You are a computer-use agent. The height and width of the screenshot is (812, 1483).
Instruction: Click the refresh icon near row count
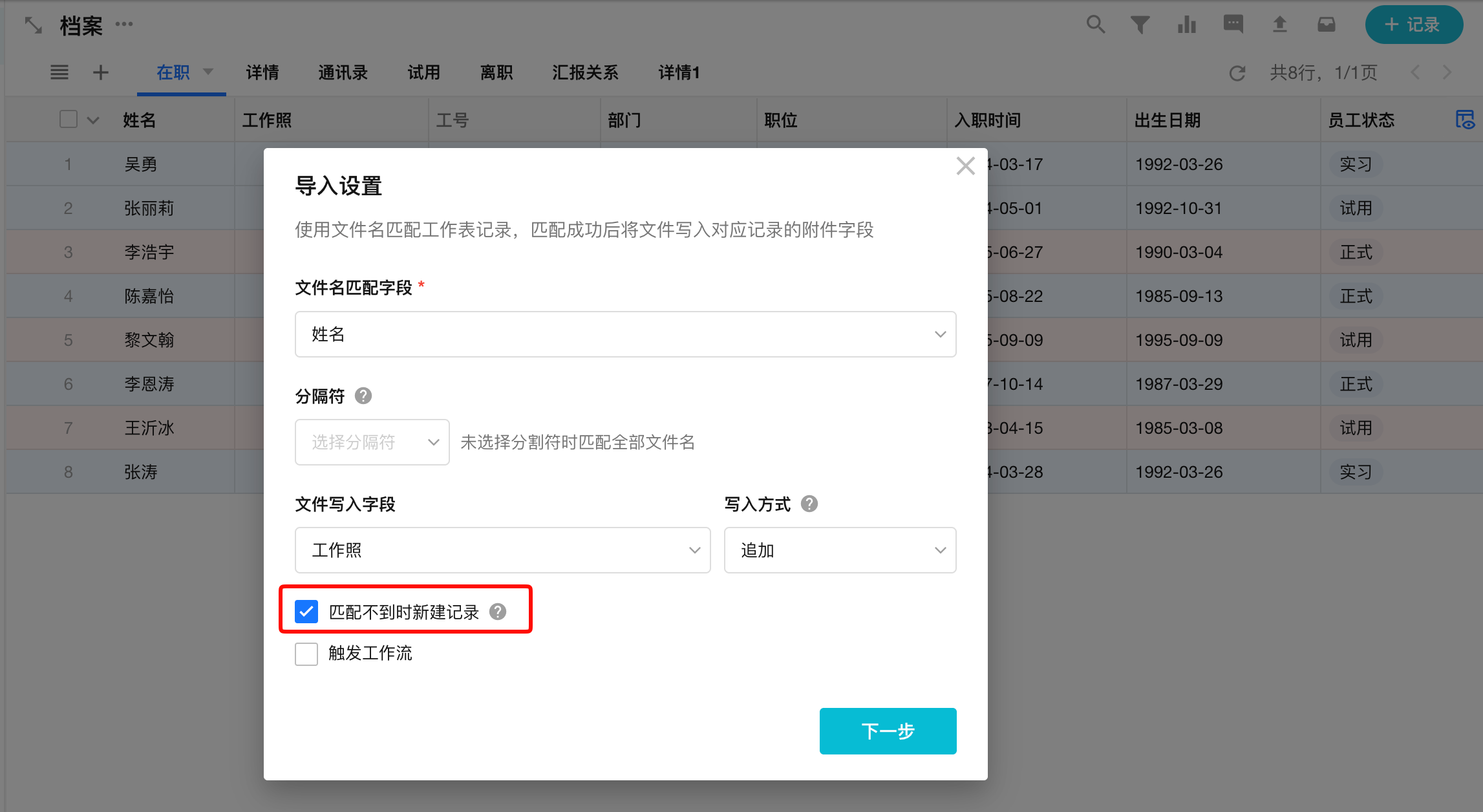(1237, 73)
